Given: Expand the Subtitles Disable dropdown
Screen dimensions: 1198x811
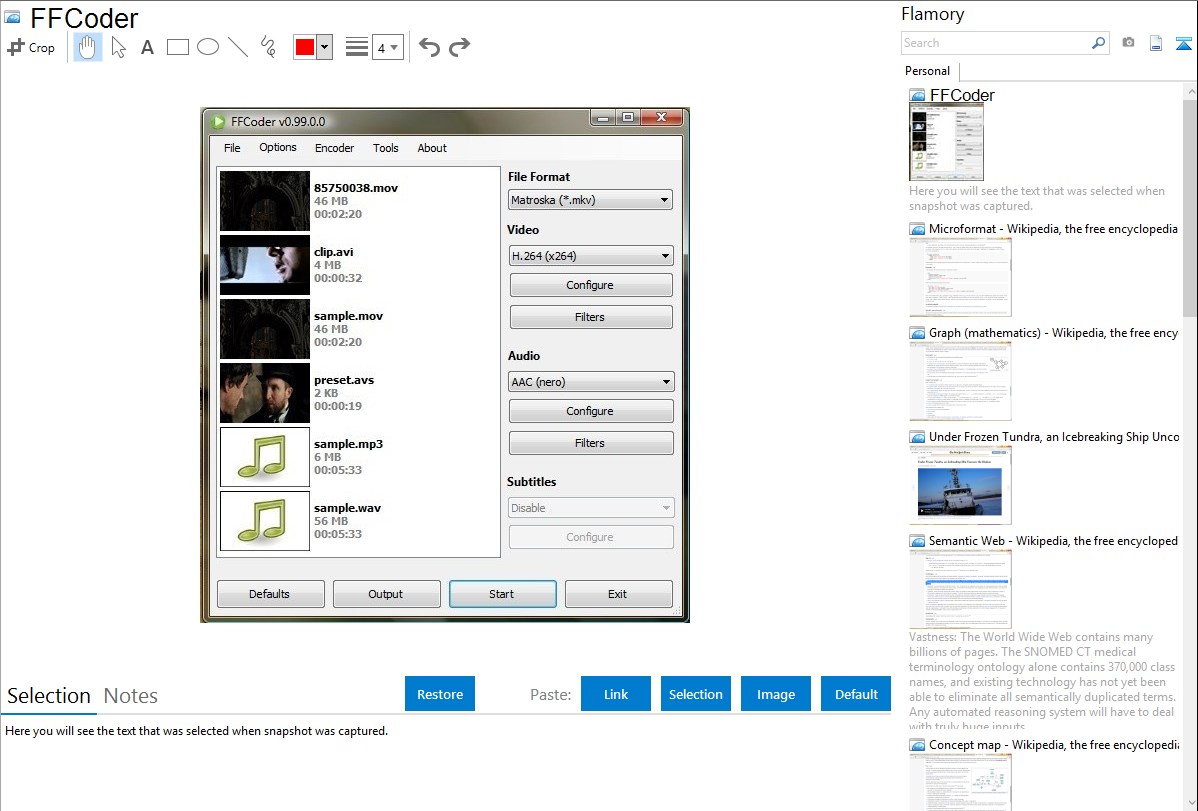Looking at the screenshot, I should (591, 508).
